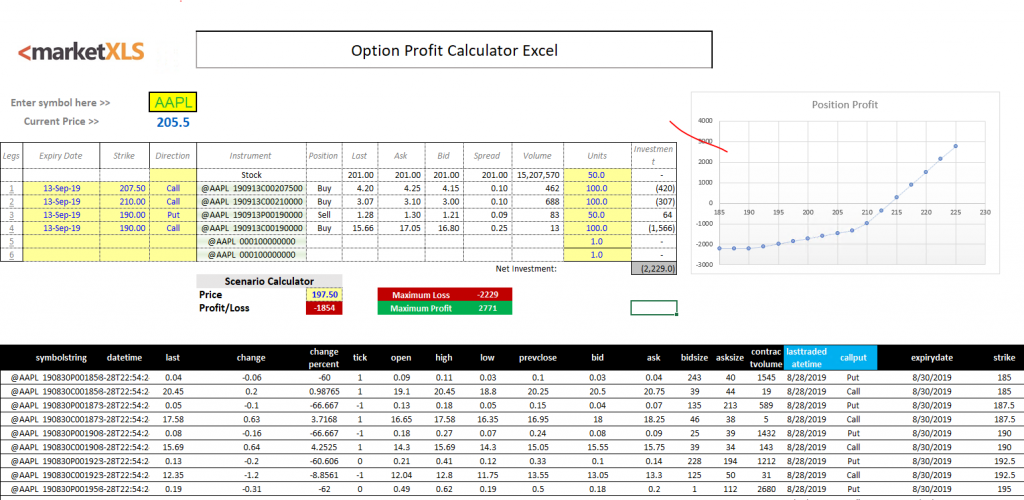Image resolution: width=1024 pixels, height=500 pixels.
Task: Click the highest data point on the profit chart
Action: [955, 146]
